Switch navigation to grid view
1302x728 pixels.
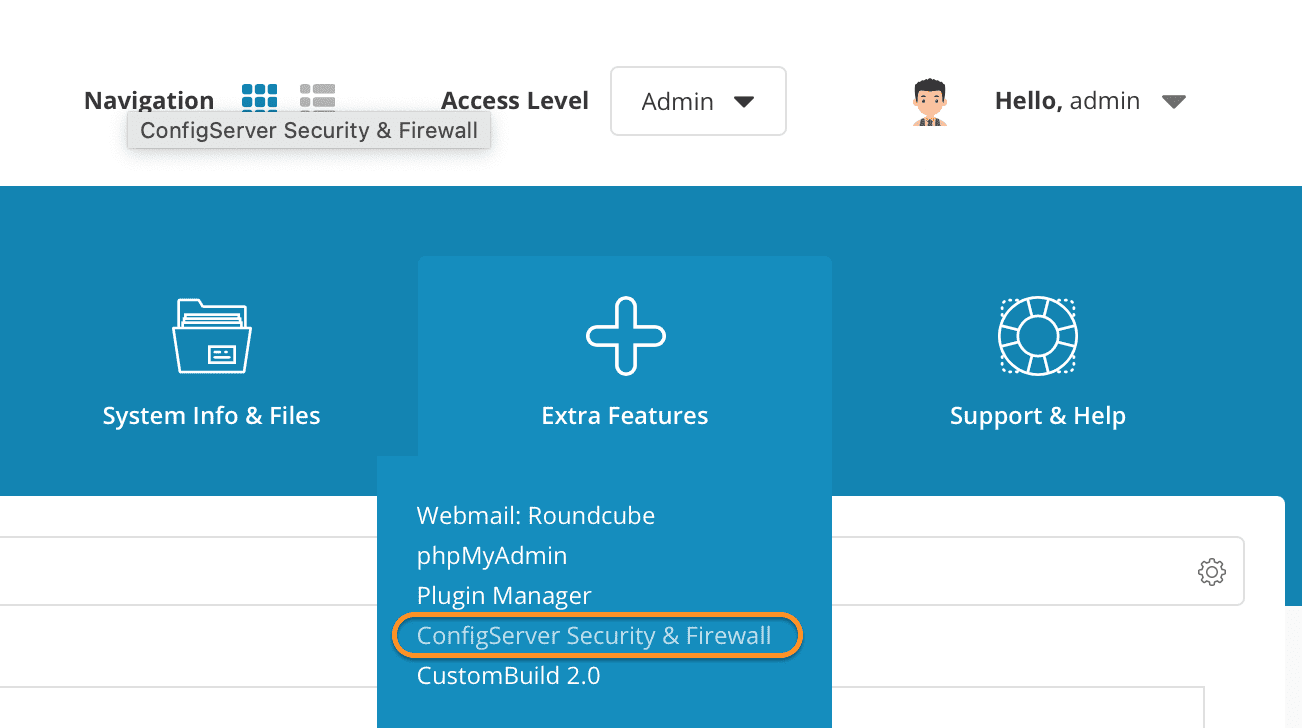(x=259, y=98)
